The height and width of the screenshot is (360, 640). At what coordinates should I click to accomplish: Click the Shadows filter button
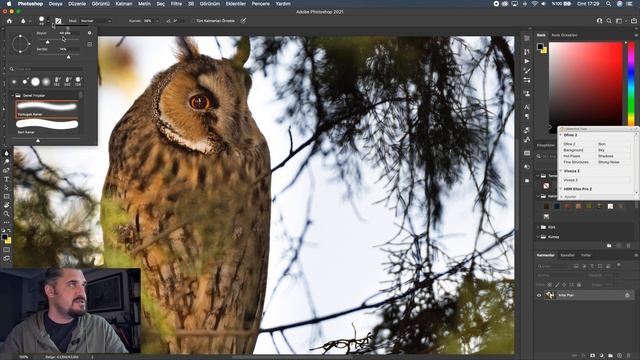coord(613,156)
